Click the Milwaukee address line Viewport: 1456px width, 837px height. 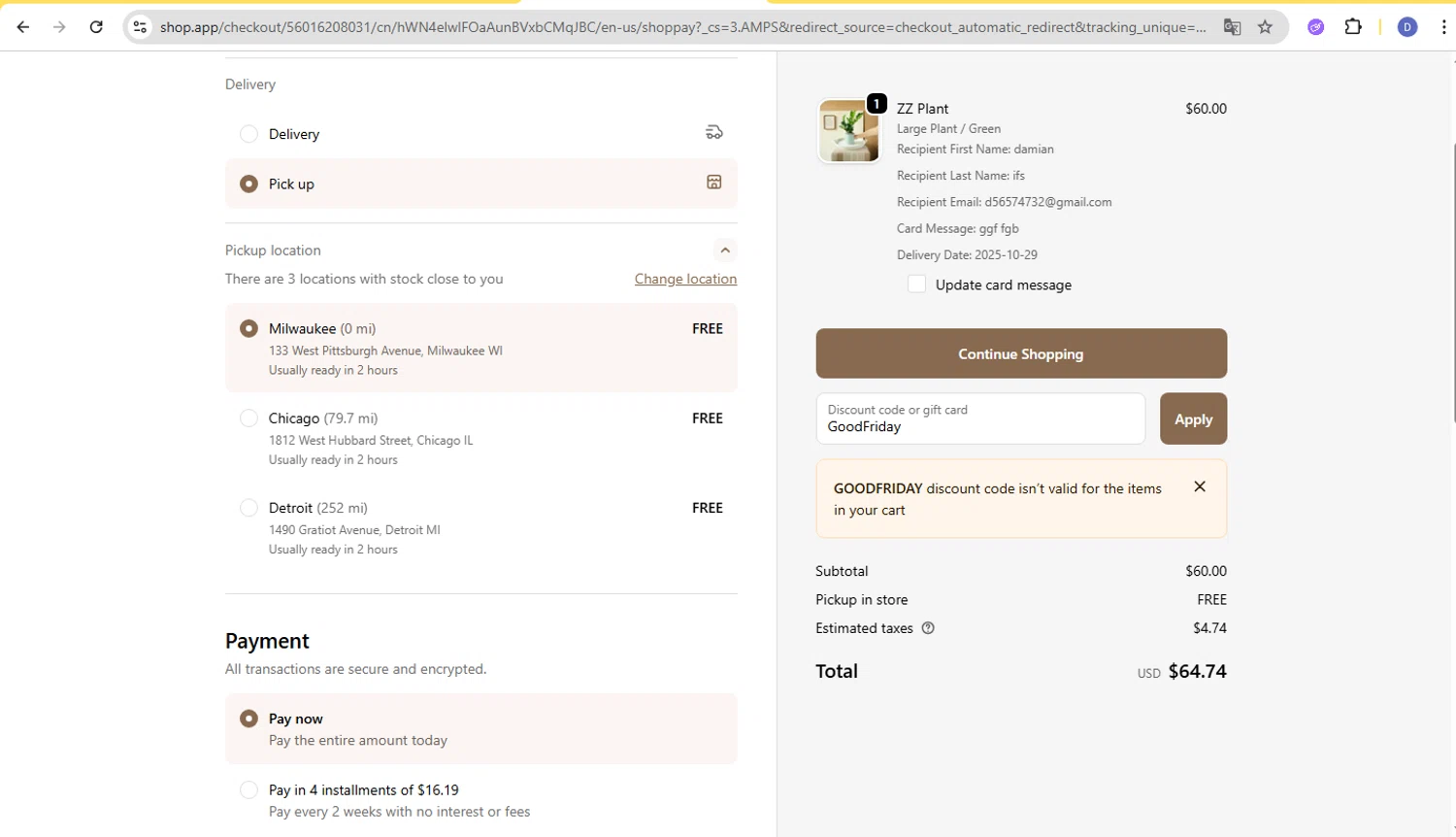385,351
